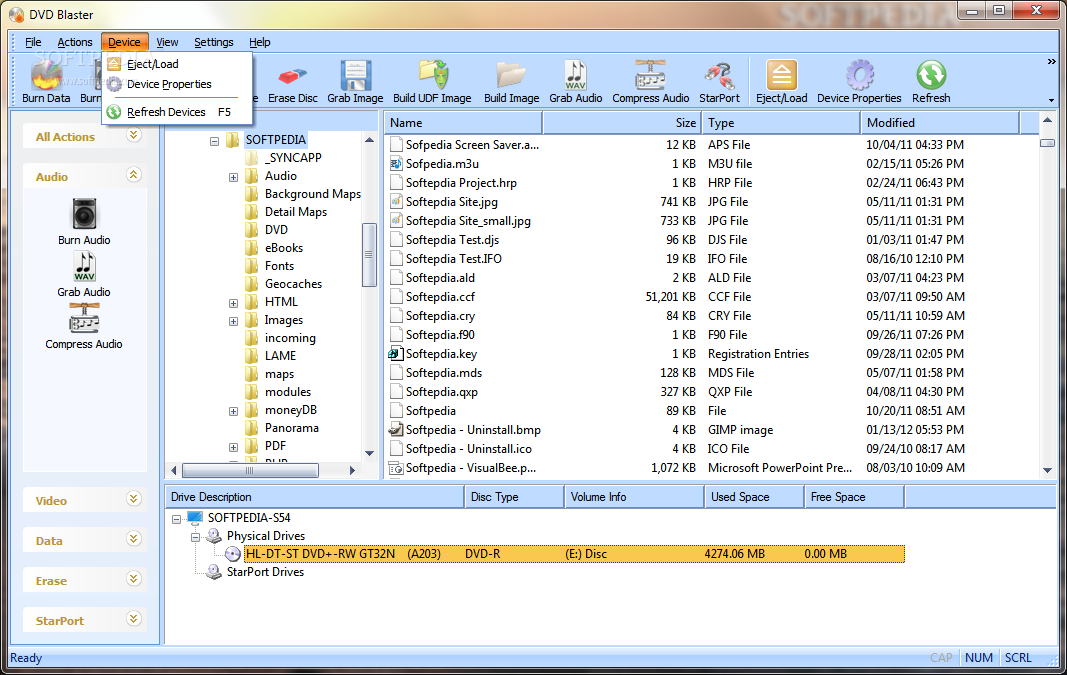Select the Geocaches folder
This screenshot has height=675, width=1067.
[293, 284]
